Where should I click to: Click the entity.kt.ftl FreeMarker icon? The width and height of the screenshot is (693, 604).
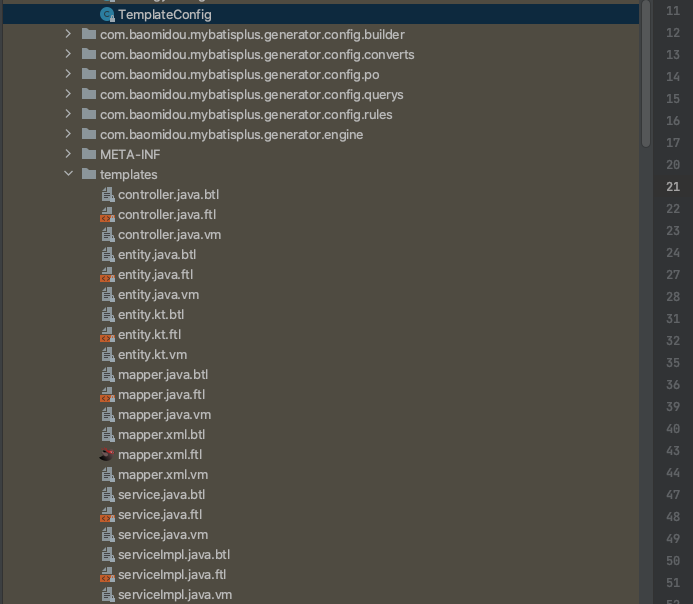click(107, 335)
